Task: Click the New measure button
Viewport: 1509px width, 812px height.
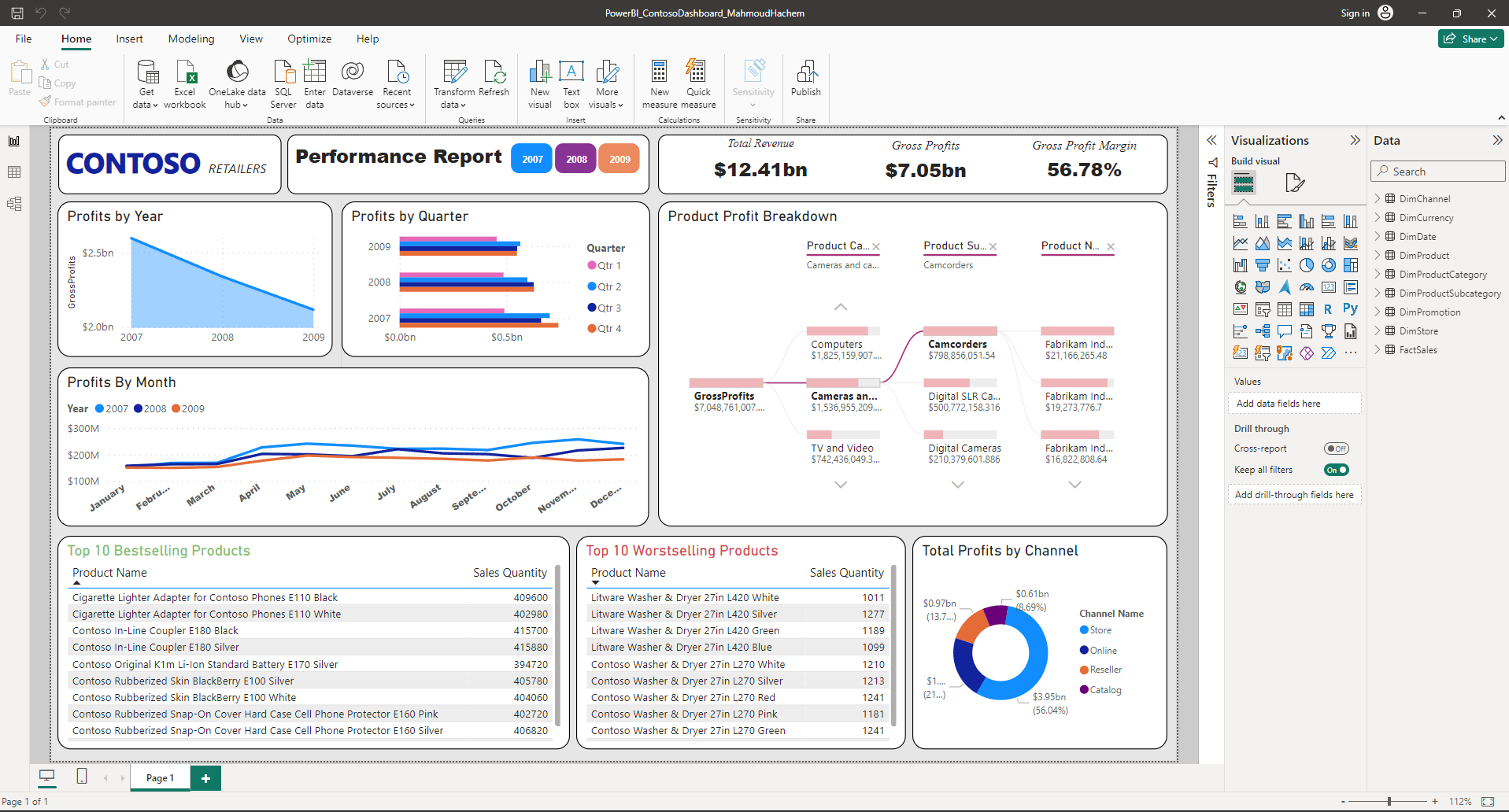Action: (660, 84)
